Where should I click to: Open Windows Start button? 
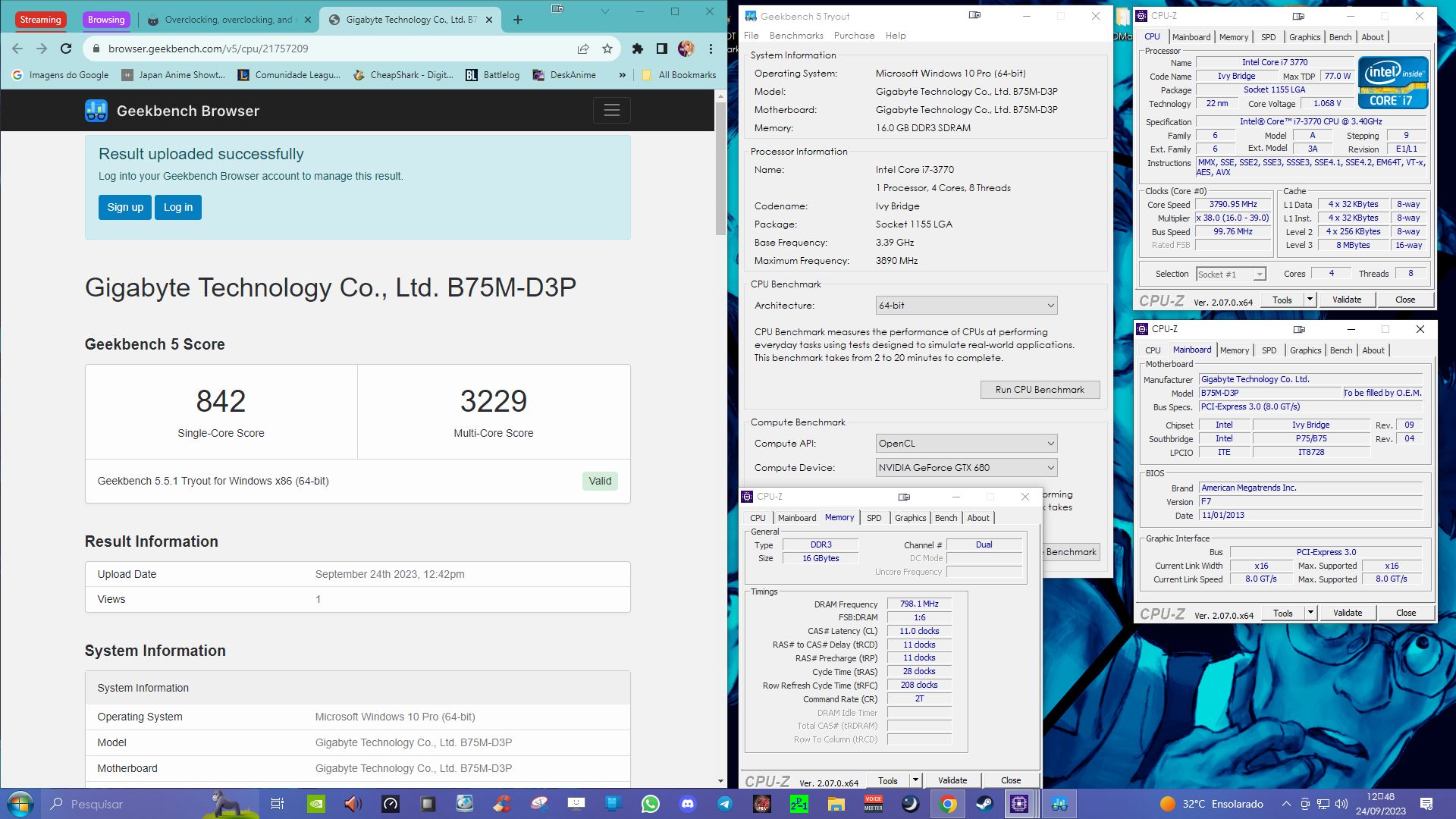coord(20,804)
